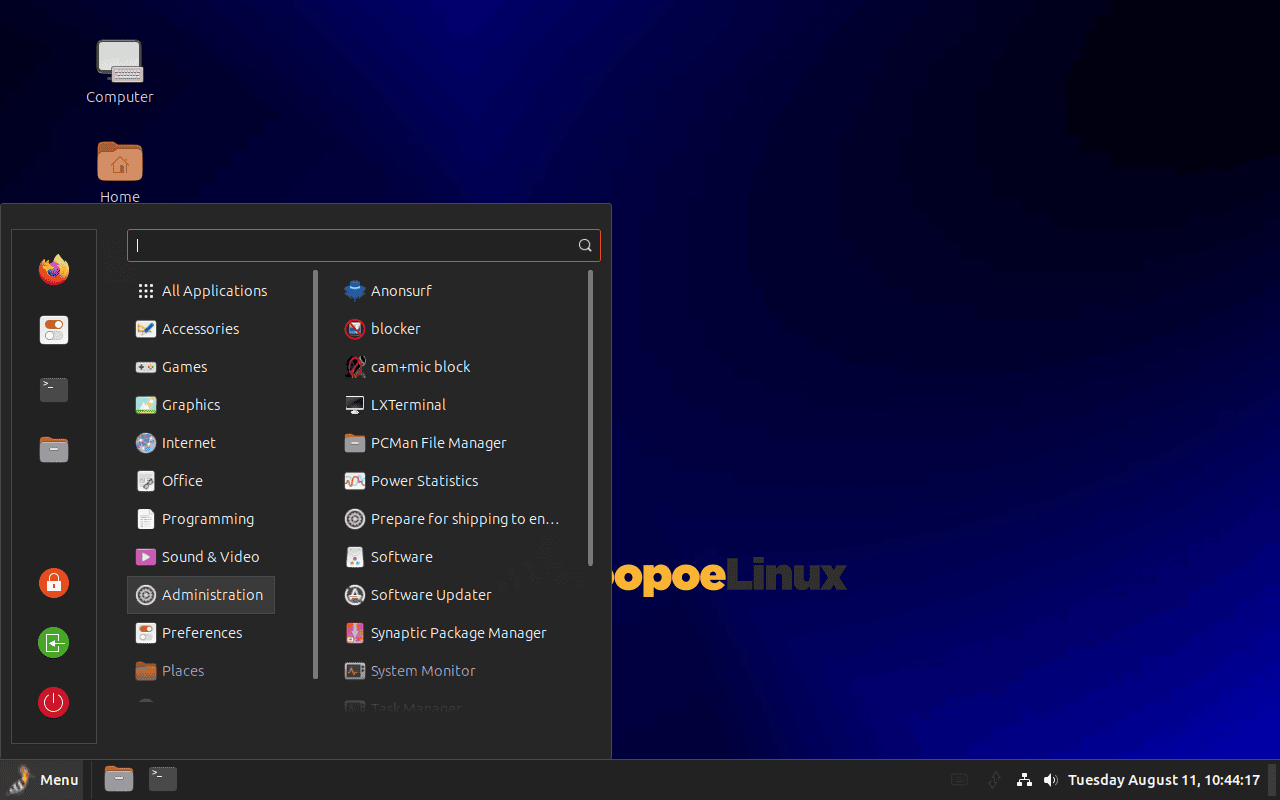
Task: Focus the menu search field
Action: coord(364,245)
